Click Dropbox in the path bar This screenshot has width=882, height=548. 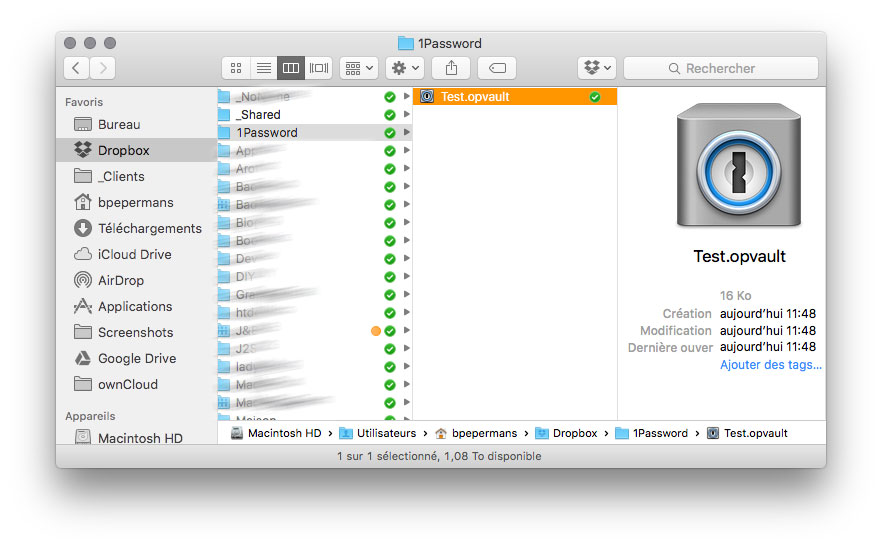[x=566, y=433]
